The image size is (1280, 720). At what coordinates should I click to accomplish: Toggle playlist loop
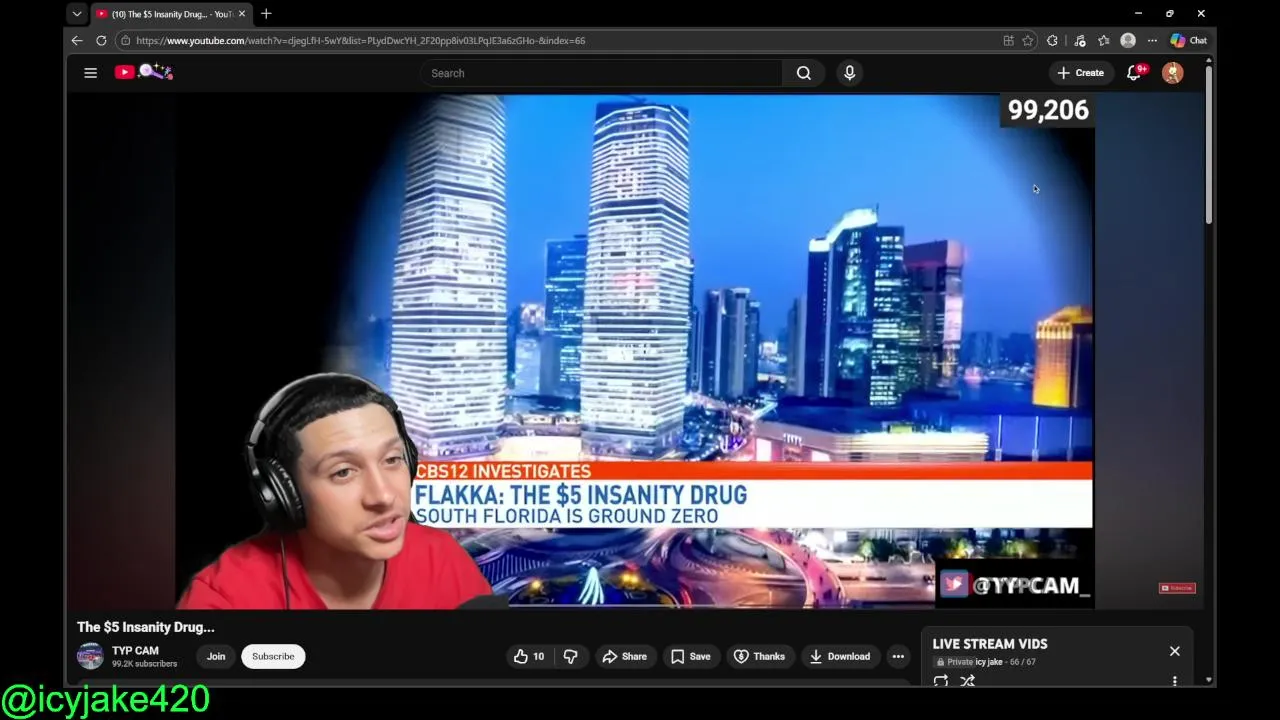pyautogui.click(x=940, y=681)
